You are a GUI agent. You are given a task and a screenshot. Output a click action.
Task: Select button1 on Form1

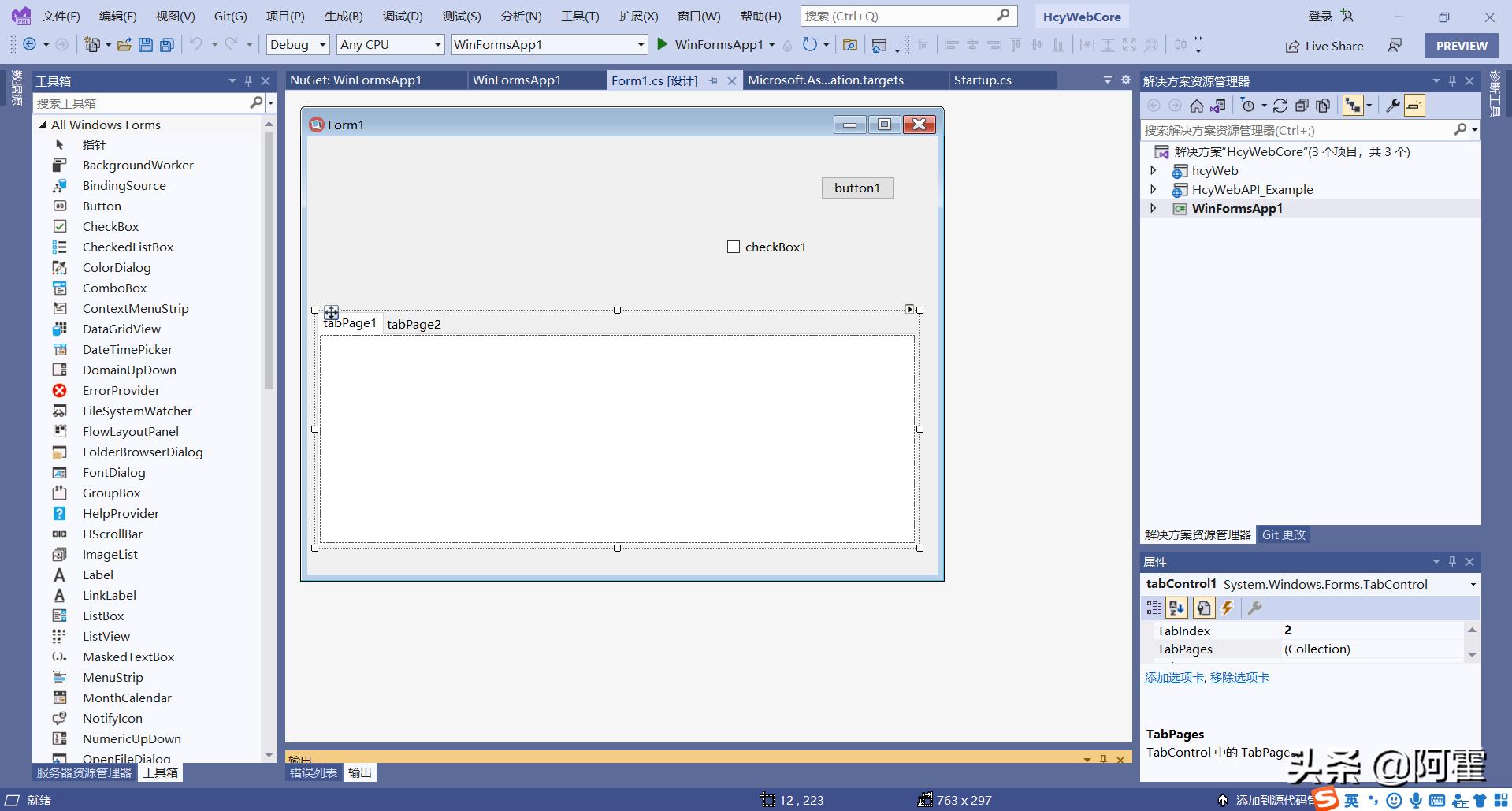click(857, 188)
